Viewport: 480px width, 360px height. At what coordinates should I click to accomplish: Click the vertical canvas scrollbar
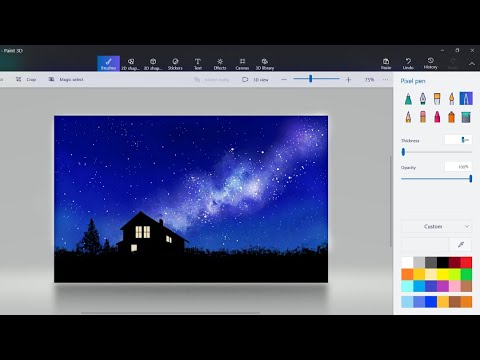point(391,201)
